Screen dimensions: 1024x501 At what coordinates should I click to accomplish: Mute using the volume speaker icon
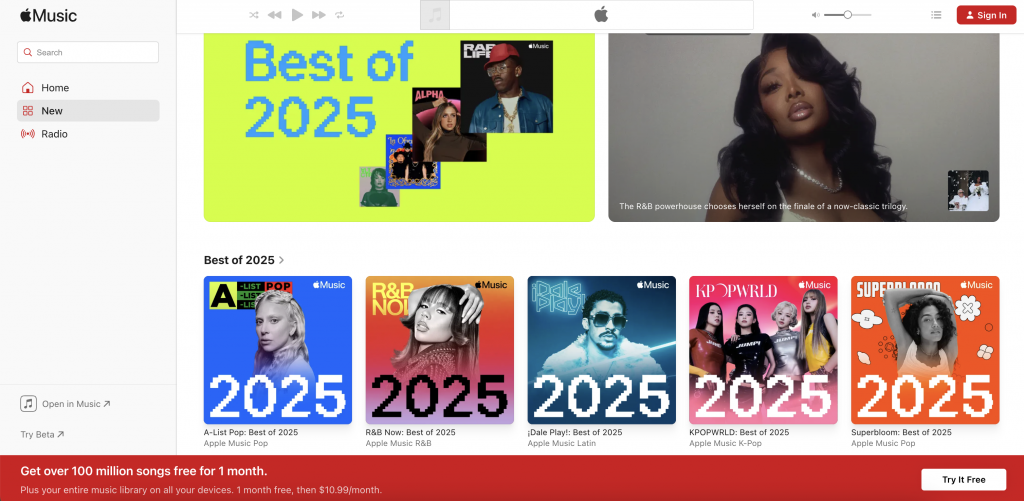pyautogui.click(x=815, y=15)
